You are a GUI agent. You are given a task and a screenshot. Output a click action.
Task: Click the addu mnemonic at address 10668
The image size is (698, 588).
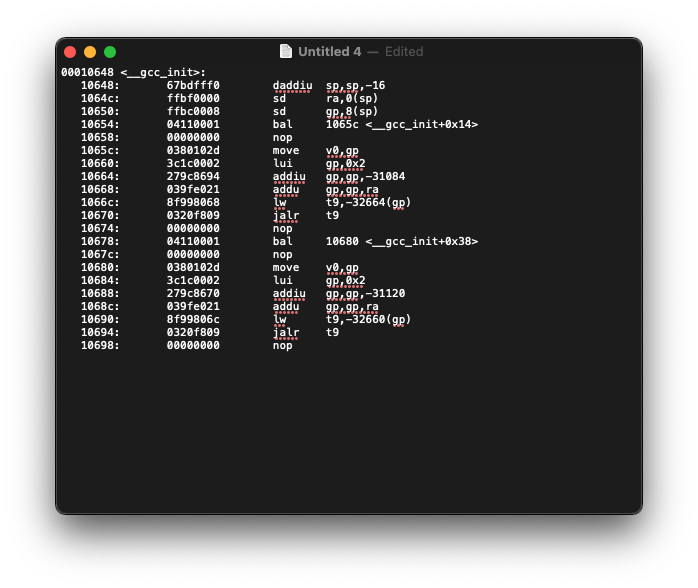click(x=286, y=189)
